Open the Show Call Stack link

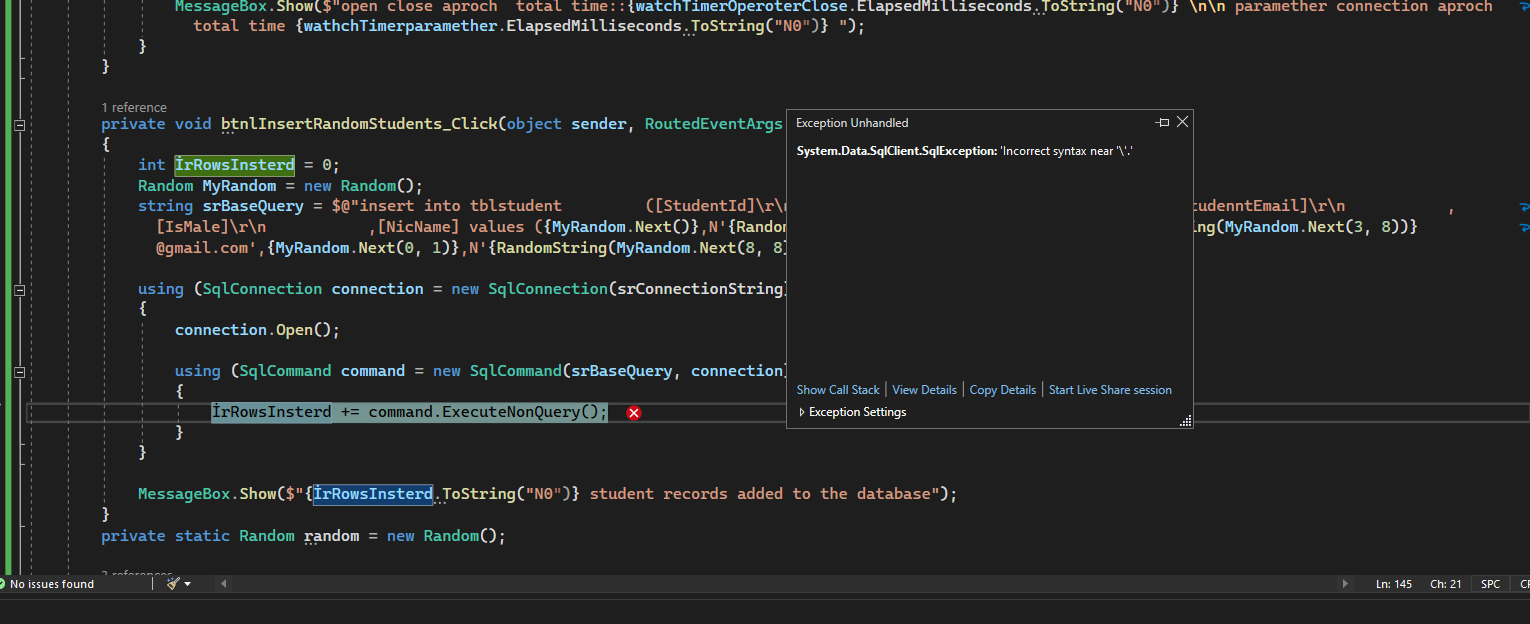838,390
